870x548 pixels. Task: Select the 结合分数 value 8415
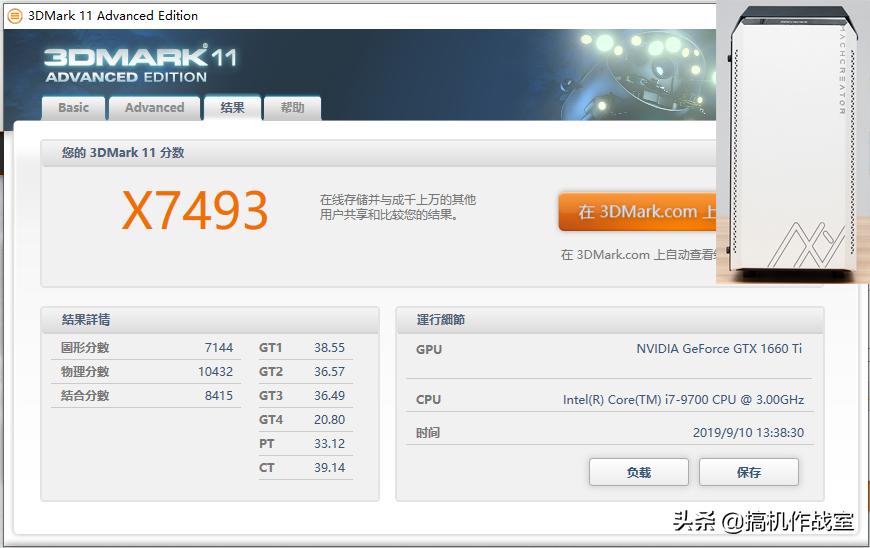pyautogui.click(x=219, y=395)
